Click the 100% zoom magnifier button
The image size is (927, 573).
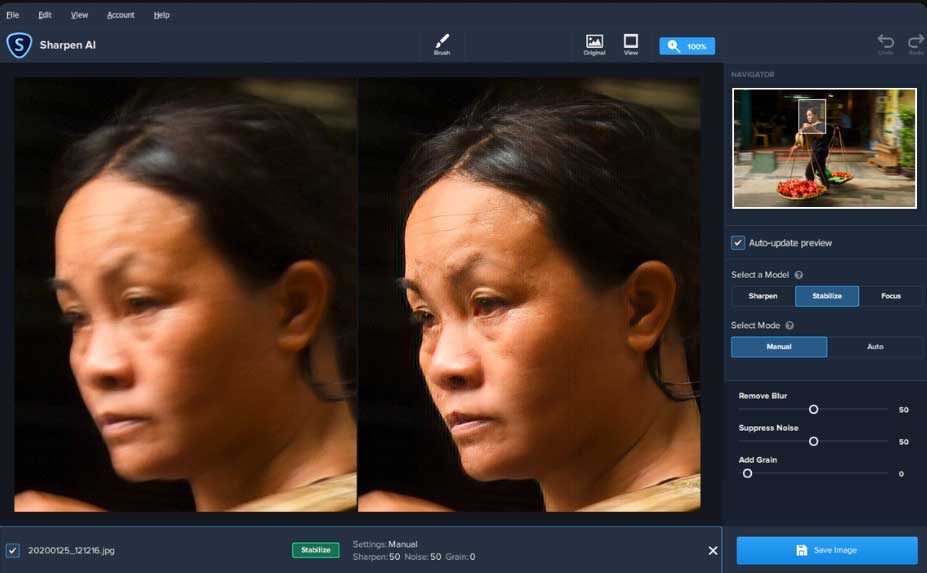(687, 46)
